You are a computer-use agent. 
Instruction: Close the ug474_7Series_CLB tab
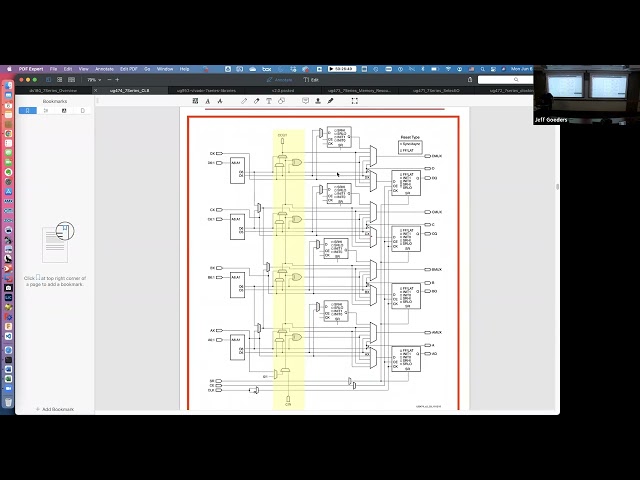pyautogui.click(x=96, y=90)
